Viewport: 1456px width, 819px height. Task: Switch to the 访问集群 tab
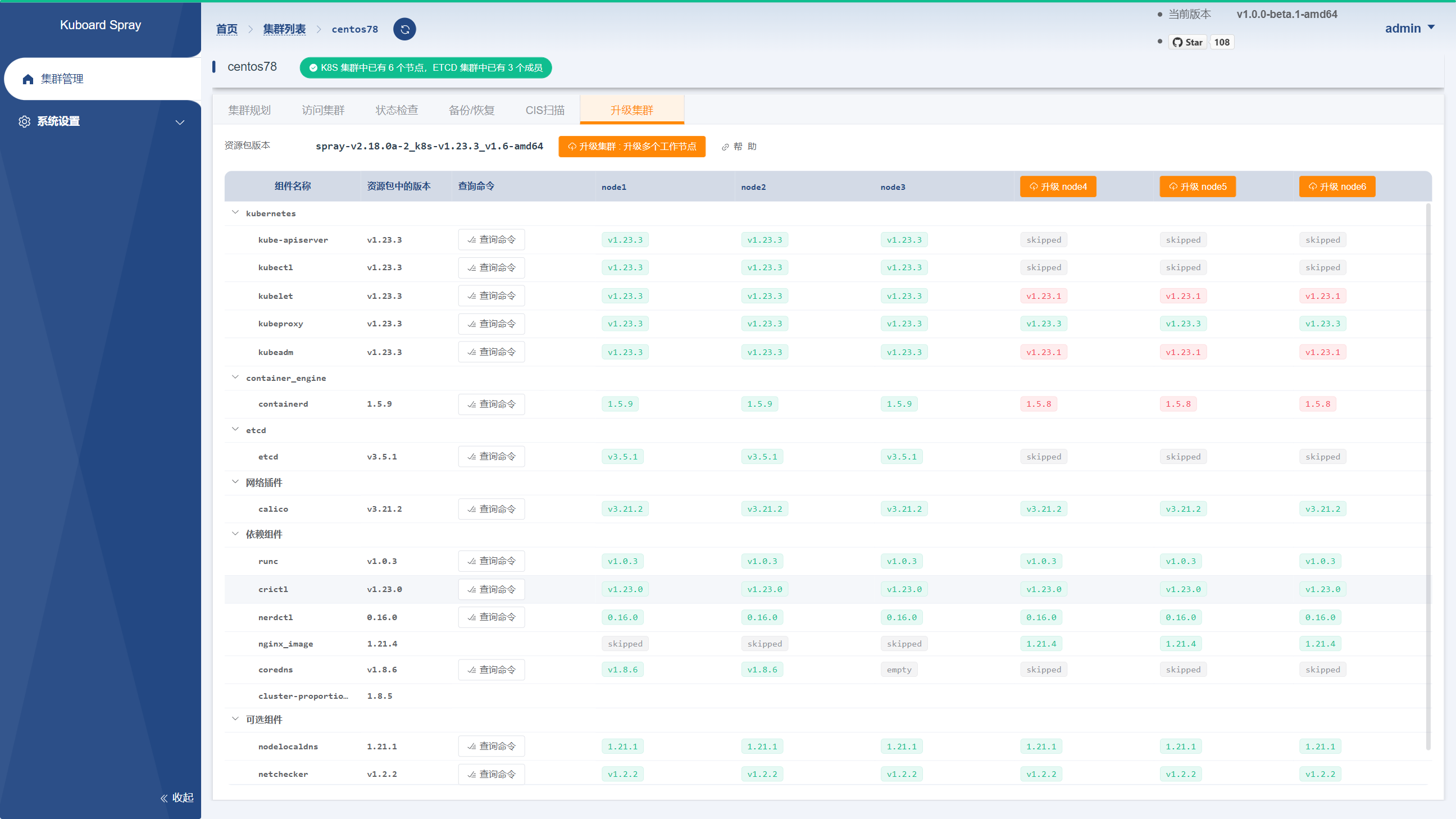click(x=323, y=110)
